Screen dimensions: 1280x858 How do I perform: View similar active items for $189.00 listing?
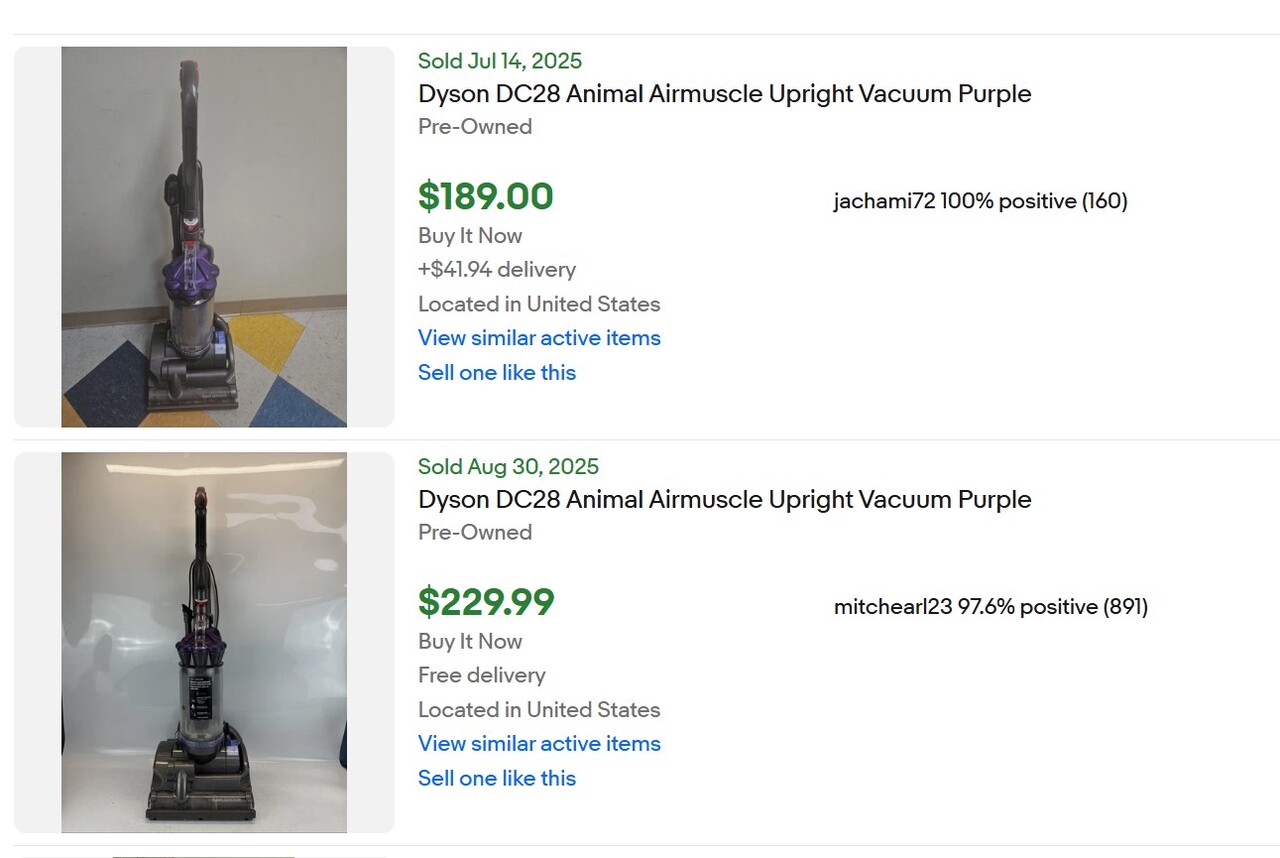[539, 338]
